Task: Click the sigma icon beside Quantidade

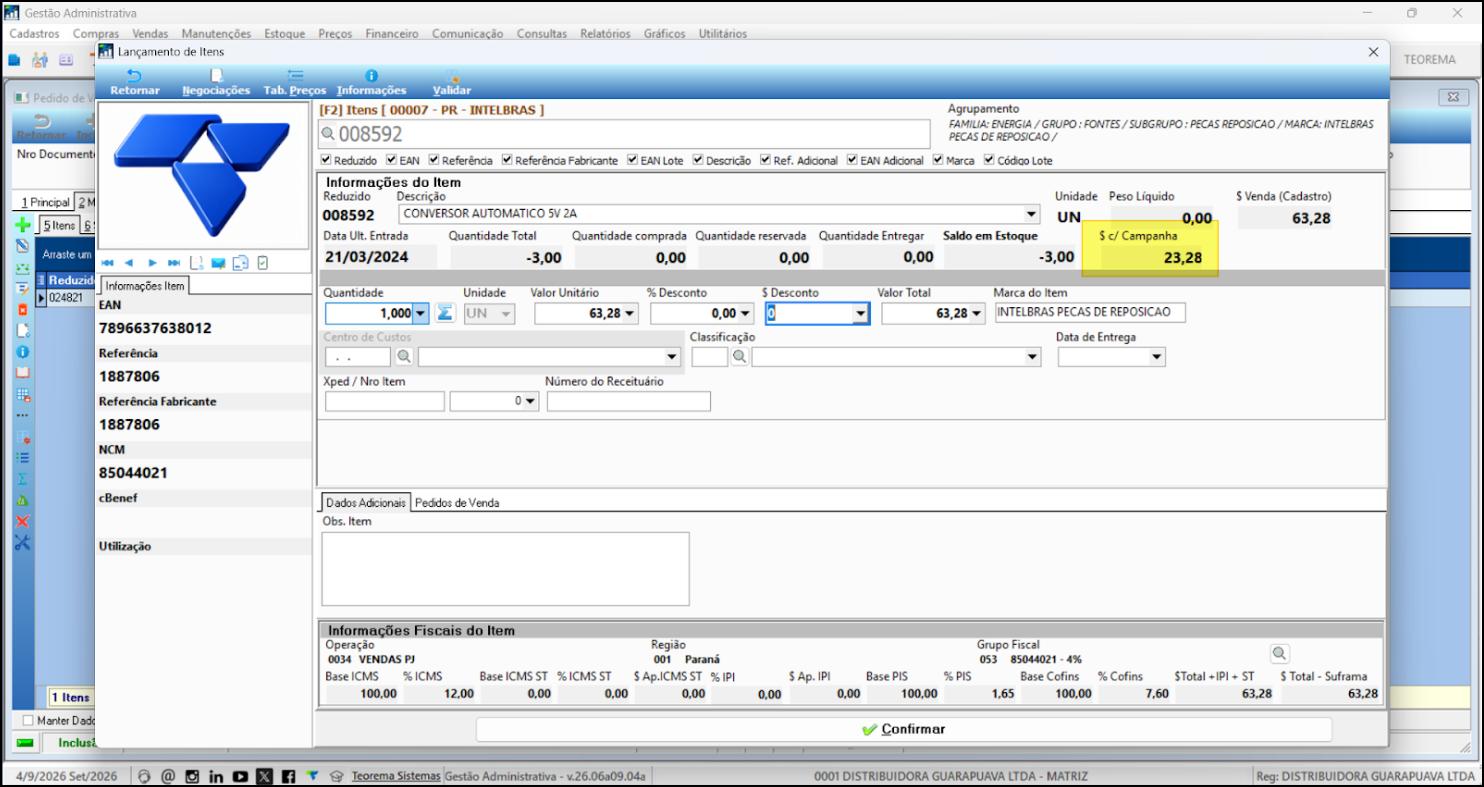Action: click(x=445, y=313)
